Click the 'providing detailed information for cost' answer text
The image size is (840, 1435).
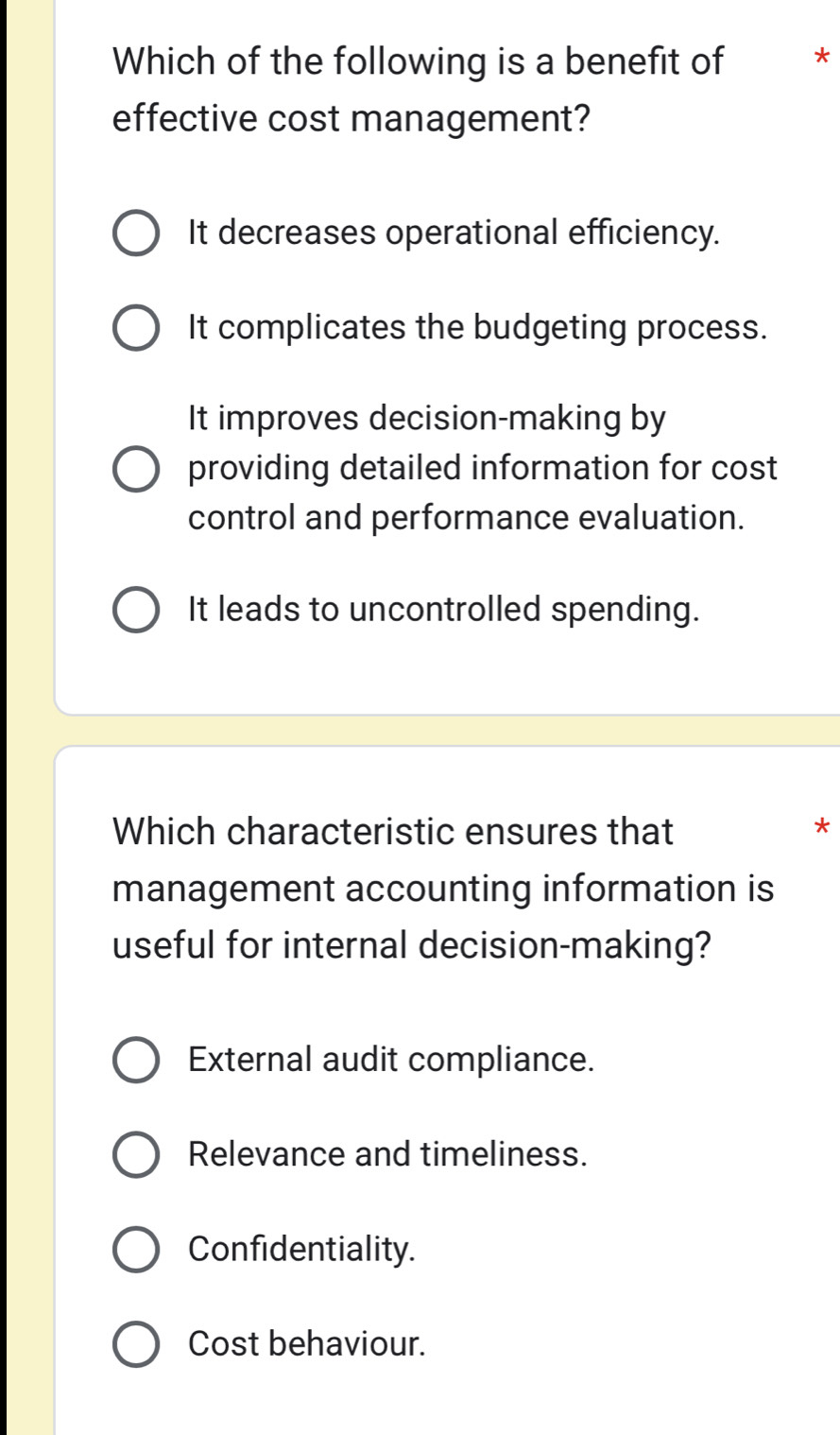(x=483, y=468)
